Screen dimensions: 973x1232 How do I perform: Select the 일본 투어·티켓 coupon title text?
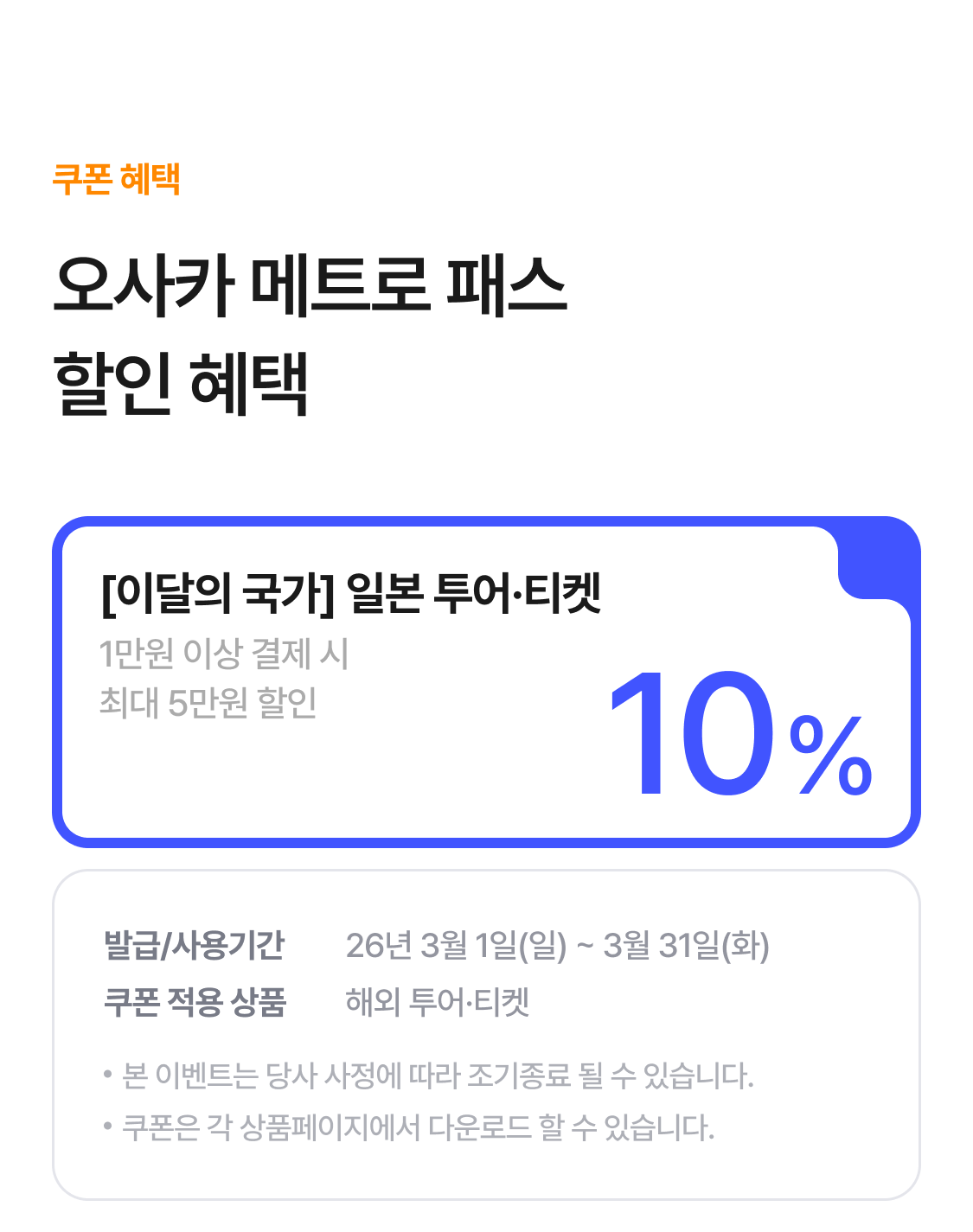tap(473, 593)
